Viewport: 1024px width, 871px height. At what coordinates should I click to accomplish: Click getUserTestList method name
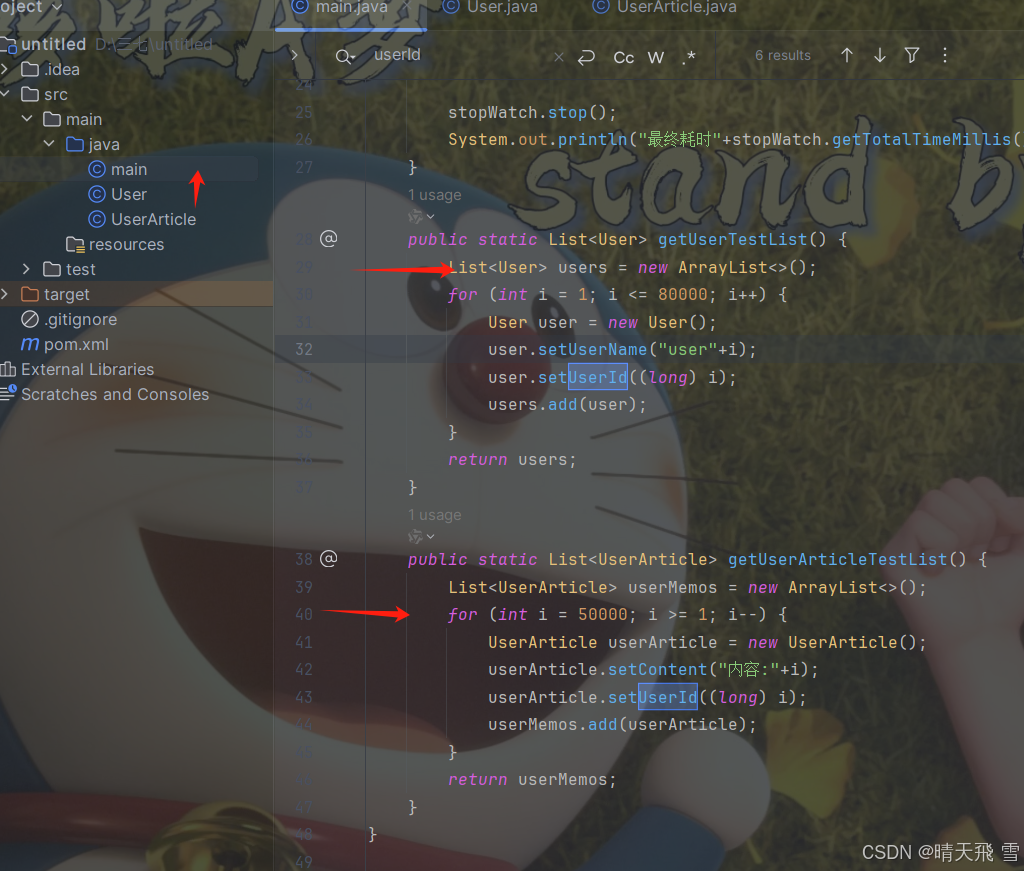click(x=733, y=240)
